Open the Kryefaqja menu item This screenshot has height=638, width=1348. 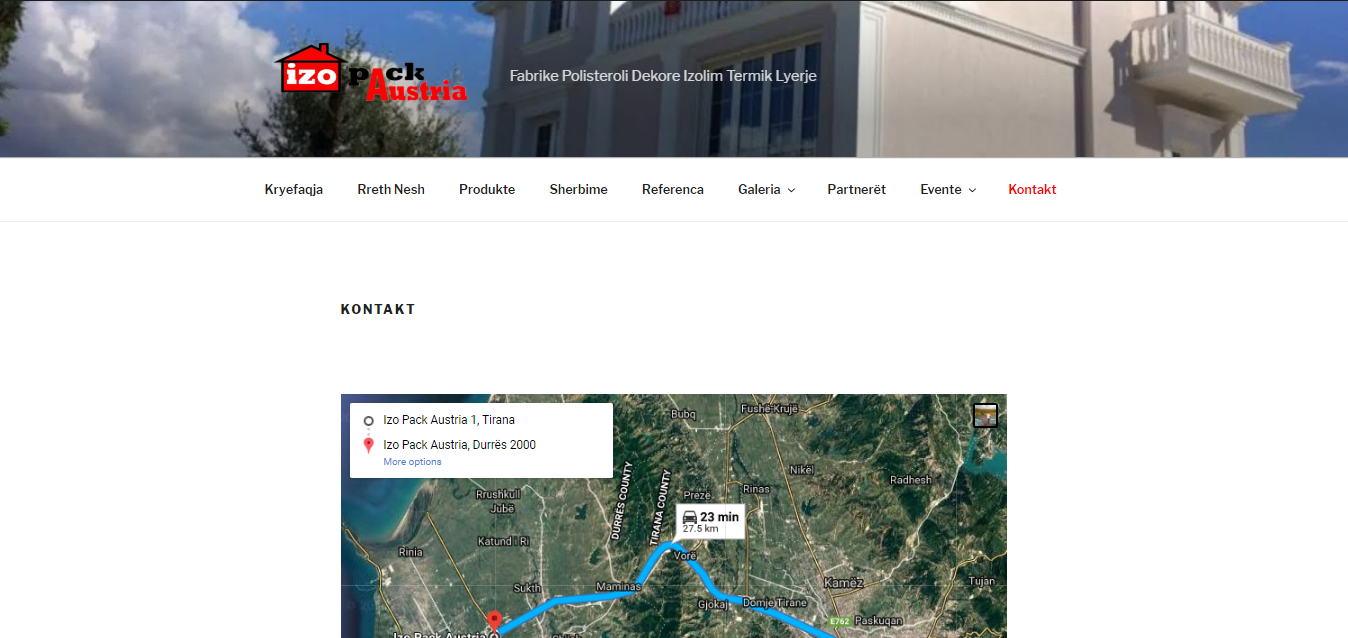click(294, 189)
